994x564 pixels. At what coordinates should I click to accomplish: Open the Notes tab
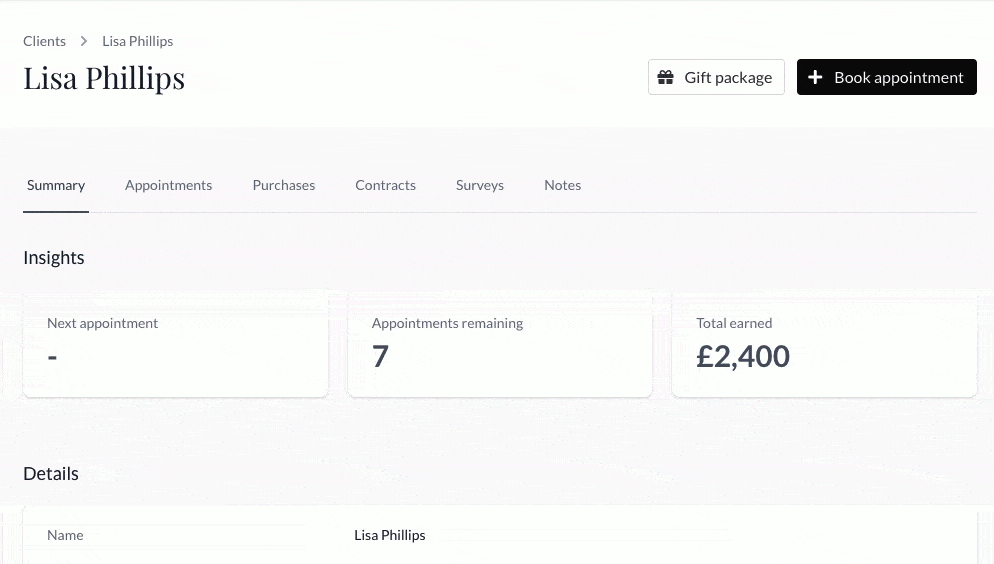562,185
